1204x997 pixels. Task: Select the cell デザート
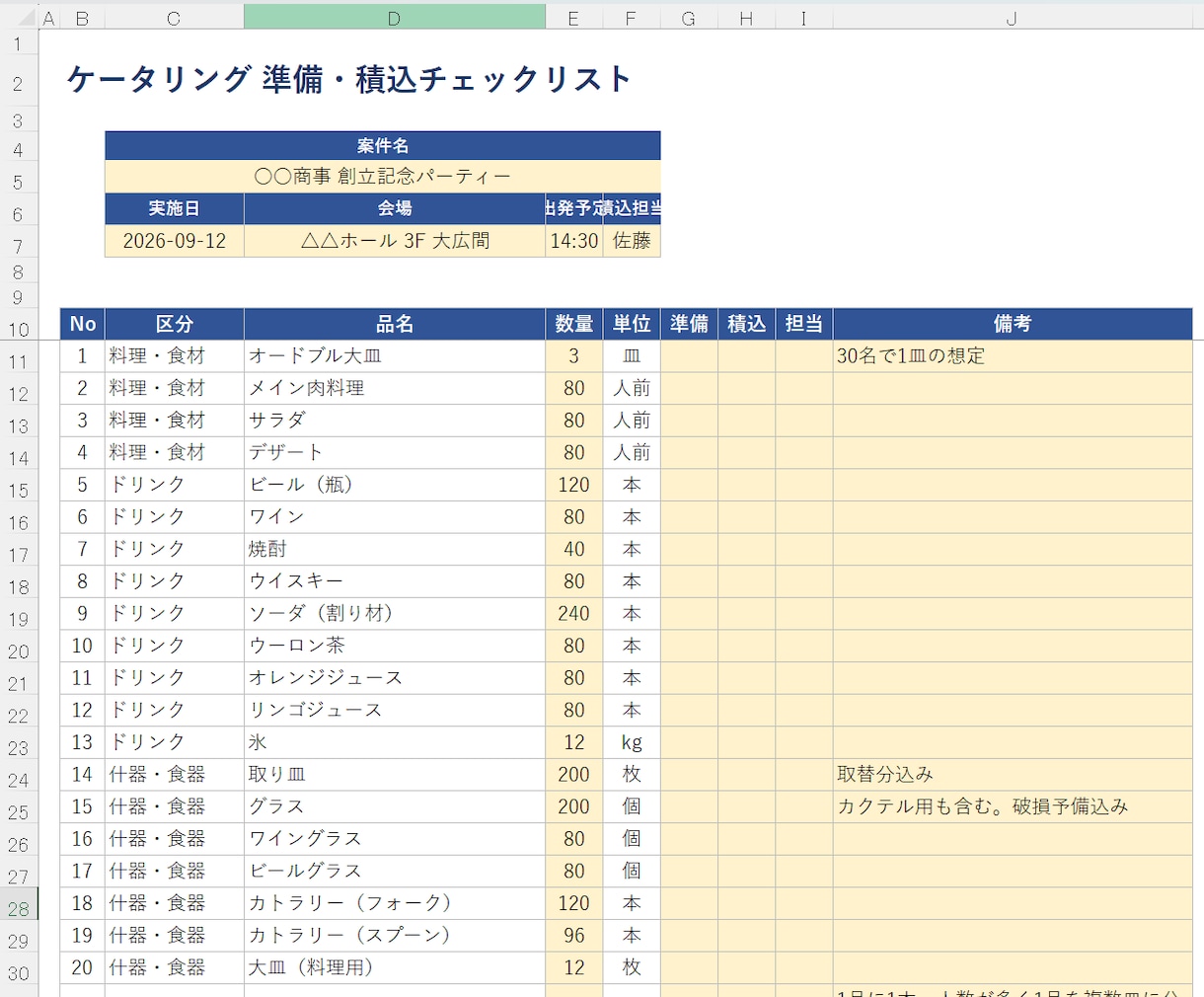coord(395,453)
